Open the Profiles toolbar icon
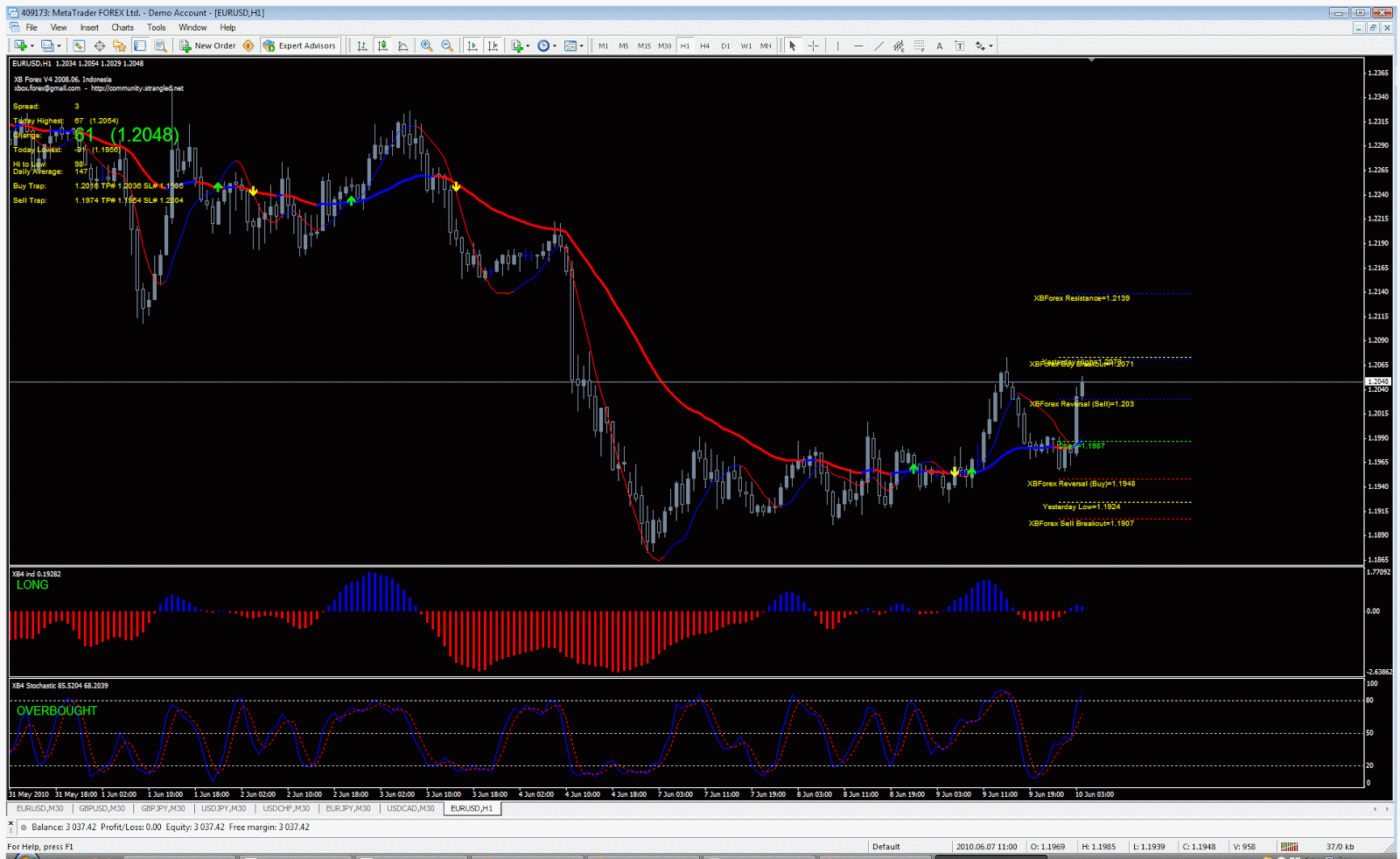Viewport: 1400px width, 859px height. coord(47,45)
